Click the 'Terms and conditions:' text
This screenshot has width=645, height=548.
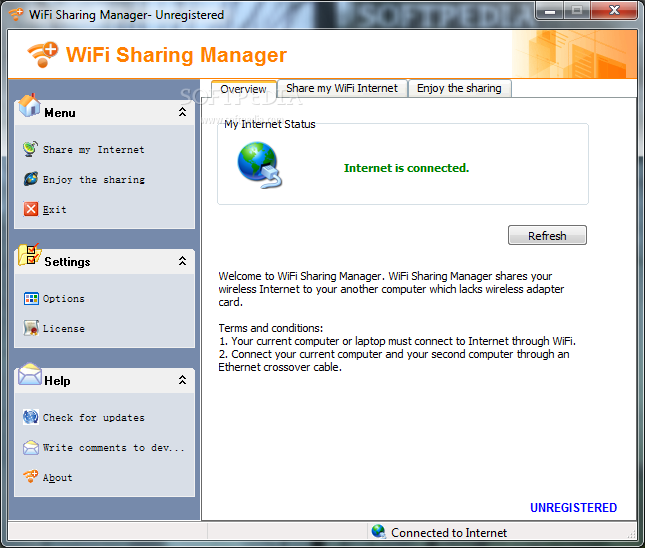(x=271, y=328)
